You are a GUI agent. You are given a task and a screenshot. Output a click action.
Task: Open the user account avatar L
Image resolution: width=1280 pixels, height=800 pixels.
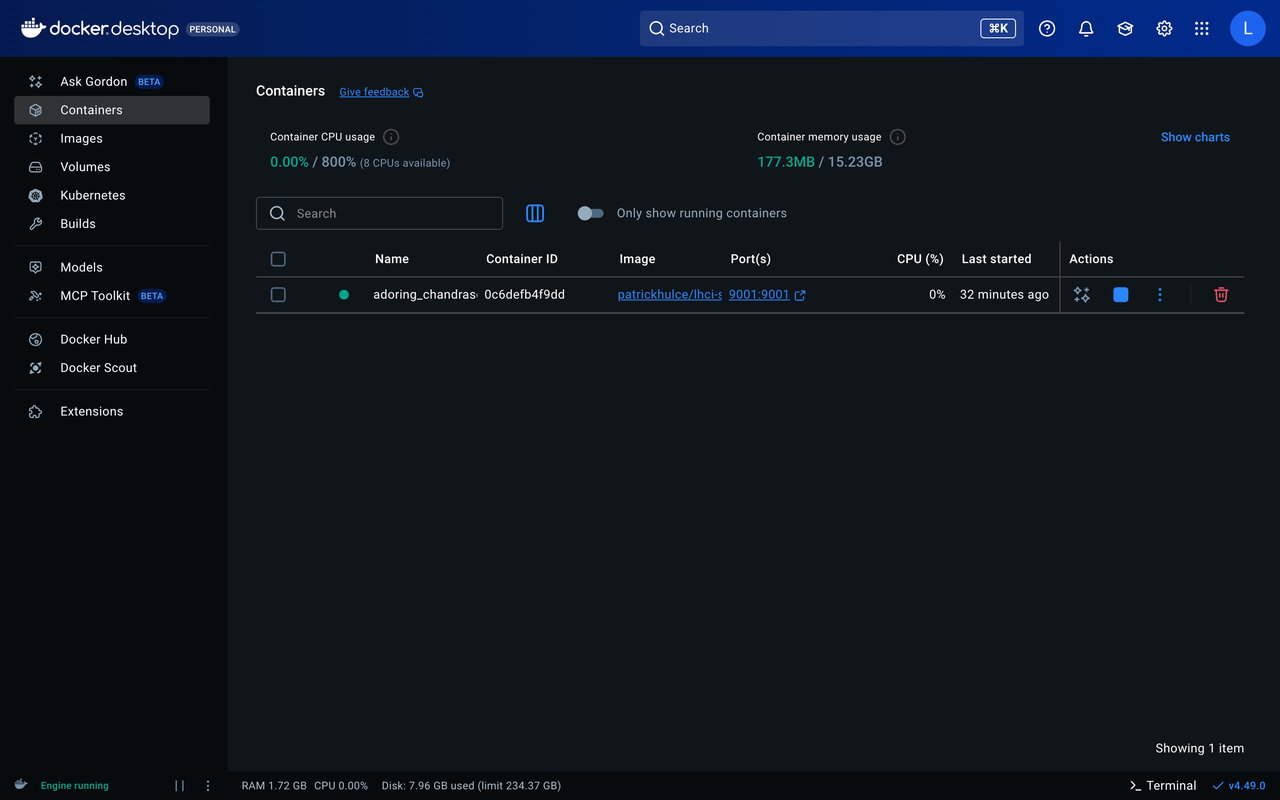tap(1247, 29)
